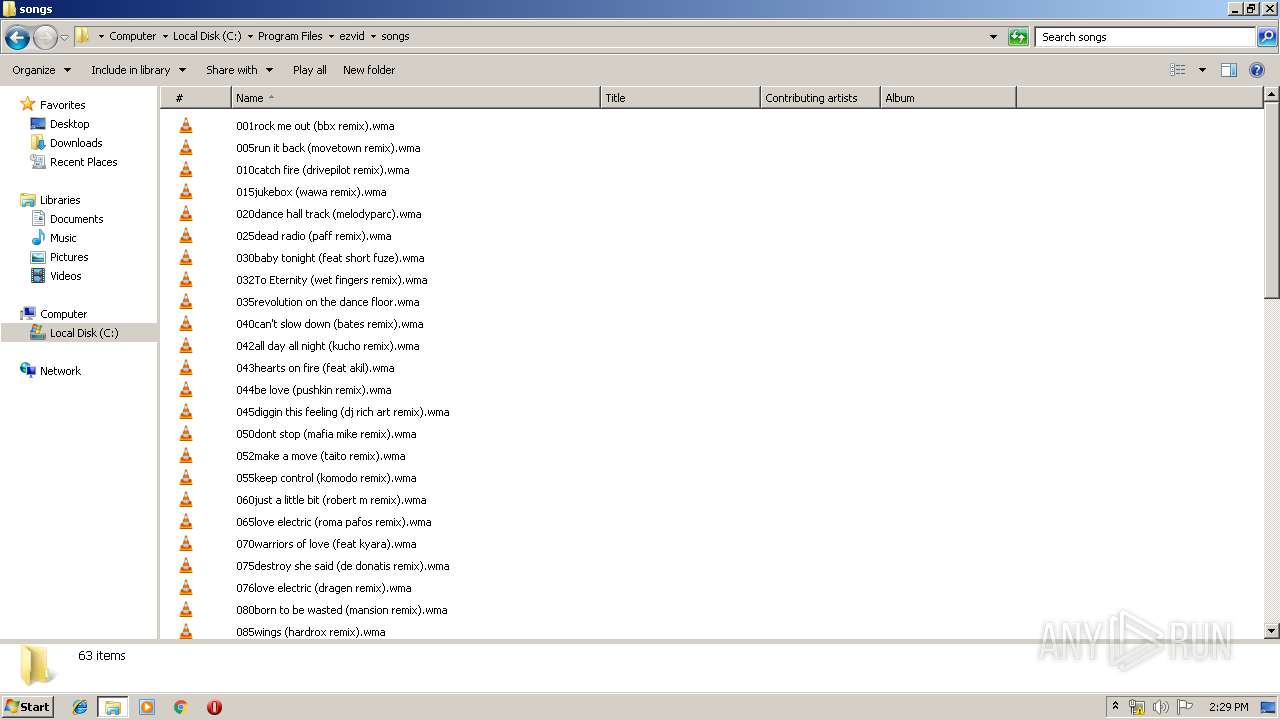Screen dimensions: 1280x720
Task: Select 055keep control (komodo remix).wma
Action: click(326, 478)
